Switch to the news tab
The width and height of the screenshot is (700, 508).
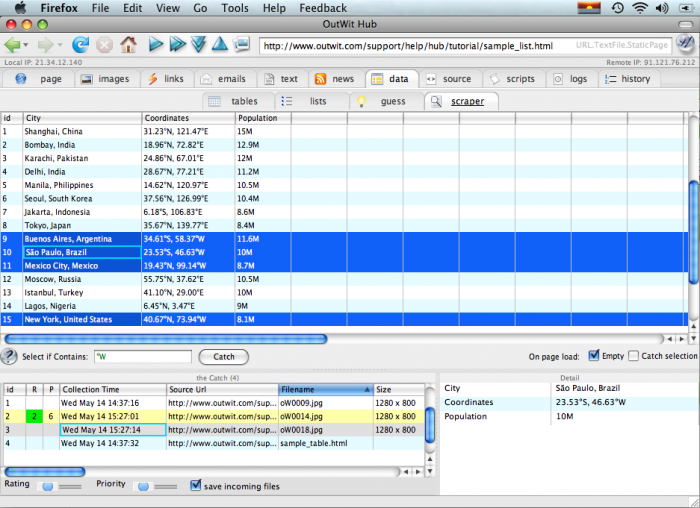pos(336,79)
